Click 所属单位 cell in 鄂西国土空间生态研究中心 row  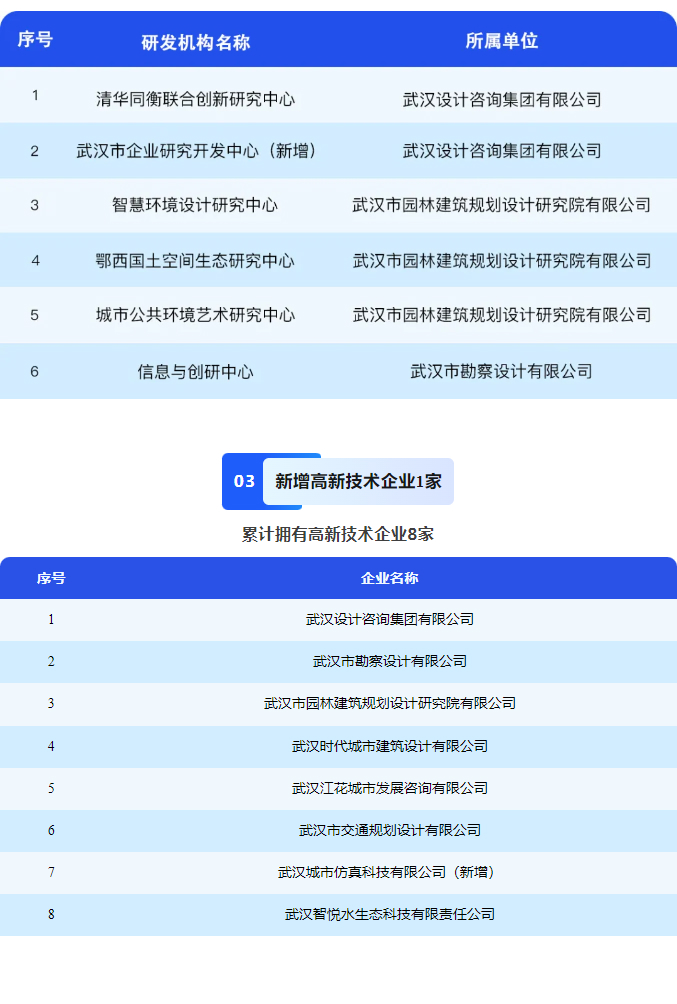click(x=502, y=261)
